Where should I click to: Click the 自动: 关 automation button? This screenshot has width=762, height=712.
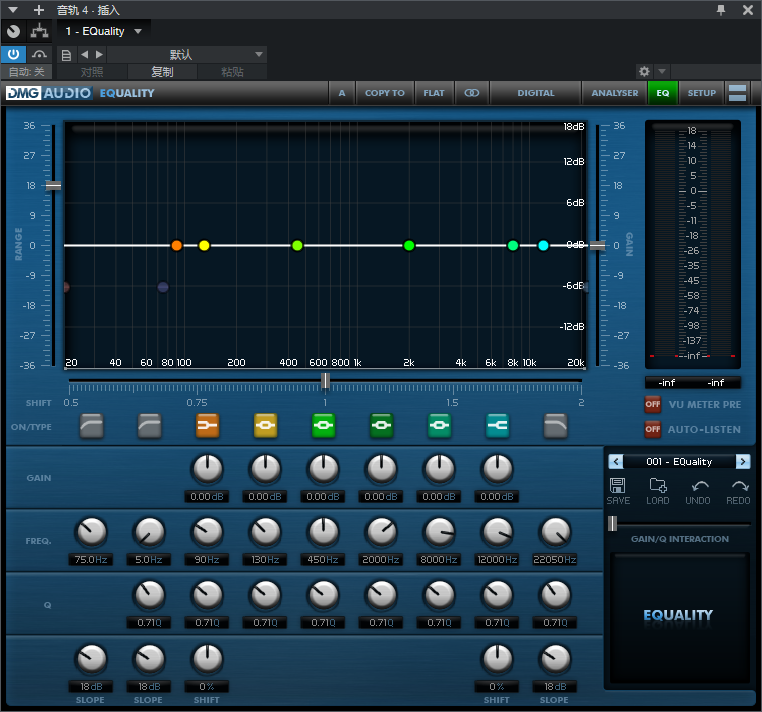(x=27, y=72)
